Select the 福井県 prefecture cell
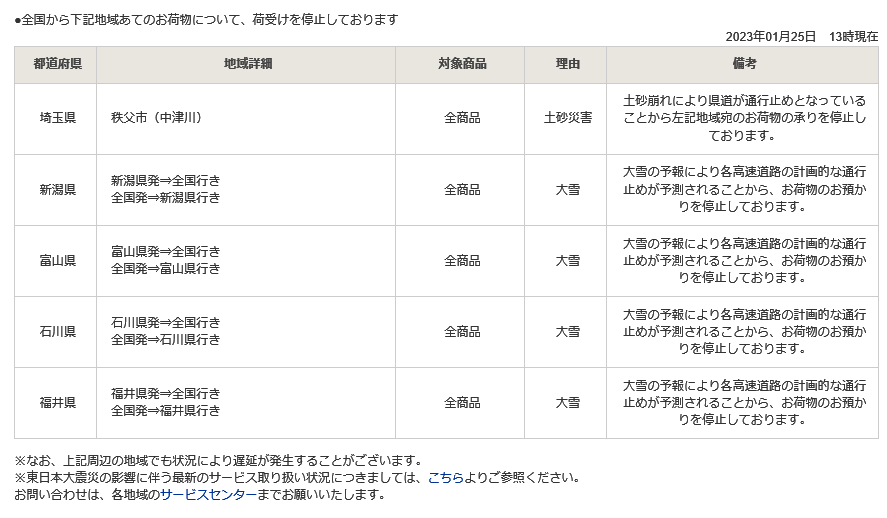The image size is (887, 518). tap(55, 403)
